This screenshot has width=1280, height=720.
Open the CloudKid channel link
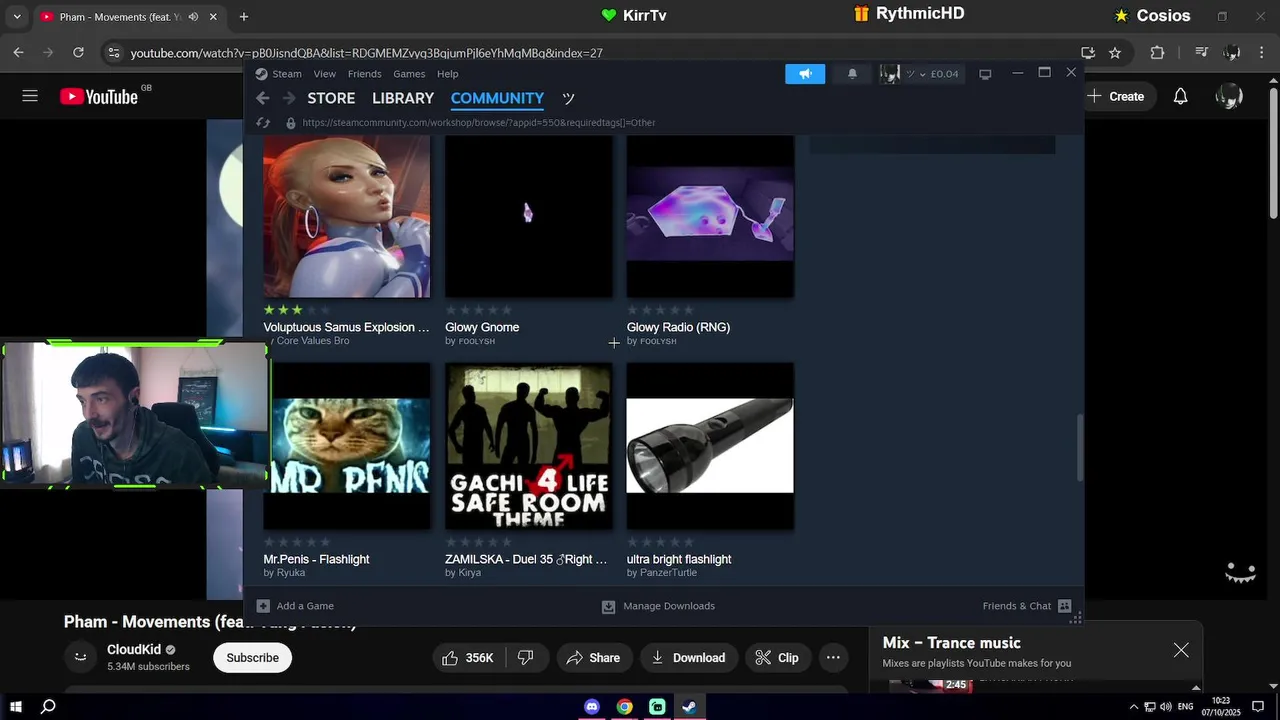tap(134, 650)
